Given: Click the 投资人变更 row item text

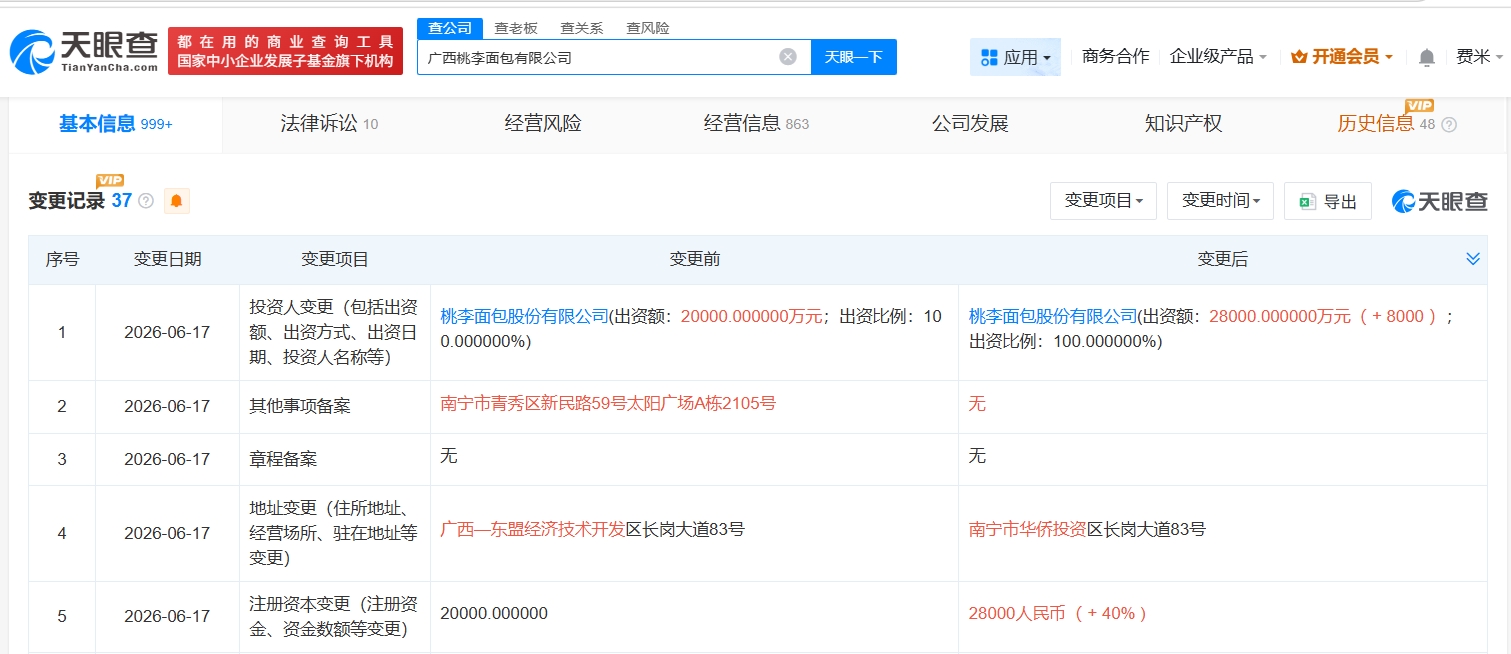Looking at the screenshot, I should coord(334,332).
